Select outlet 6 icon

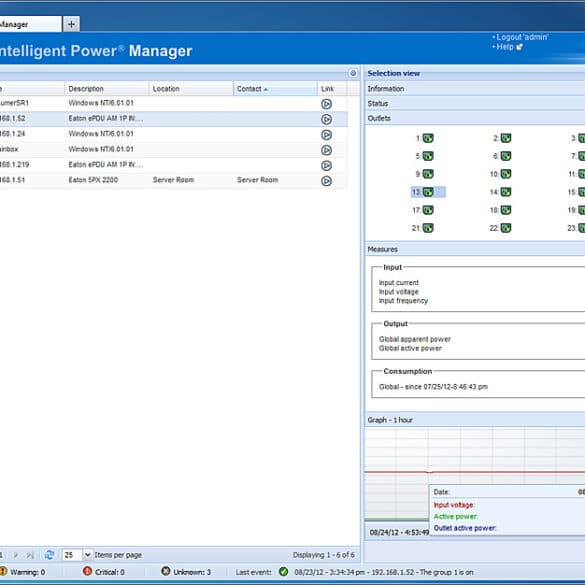[x=506, y=156]
